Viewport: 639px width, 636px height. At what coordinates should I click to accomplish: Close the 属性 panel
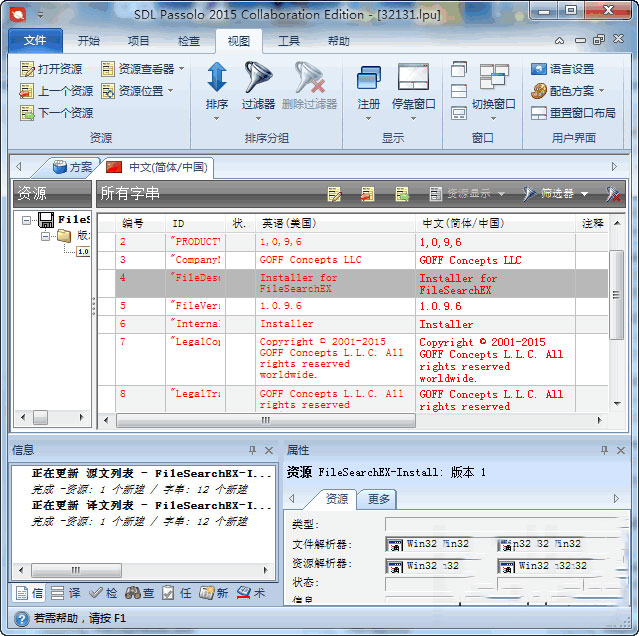pyautogui.click(x=621, y=450)
